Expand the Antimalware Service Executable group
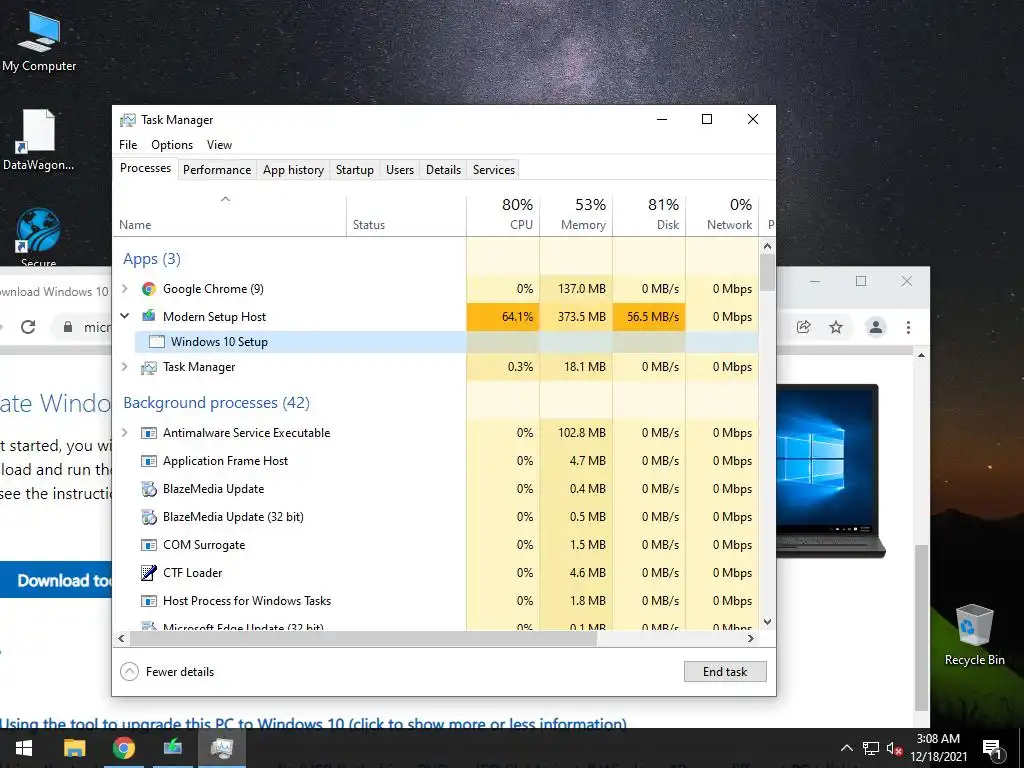Image resolution: width=1024 pixels, height=768 pixels. pyautogui.click(x=125, y=433)
